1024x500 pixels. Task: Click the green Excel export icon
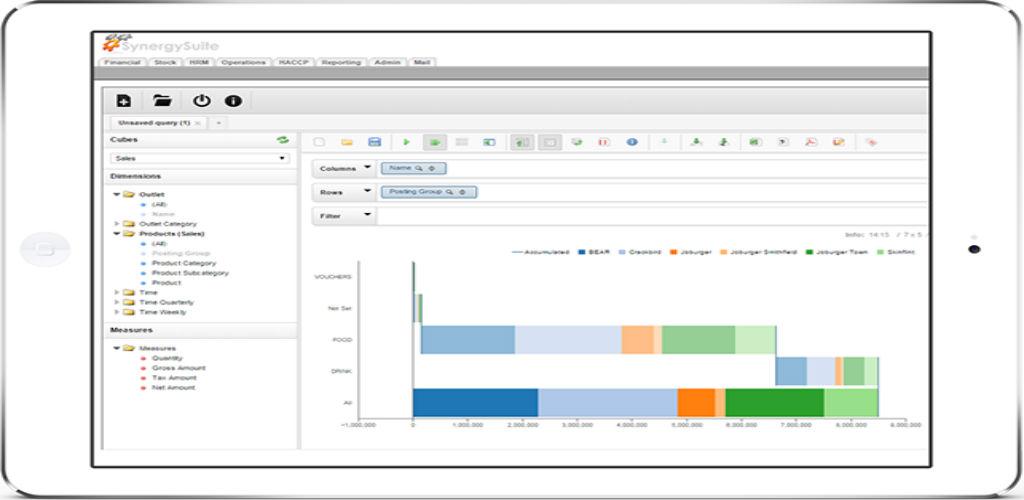pyautogui.click(x=755, y=142)
